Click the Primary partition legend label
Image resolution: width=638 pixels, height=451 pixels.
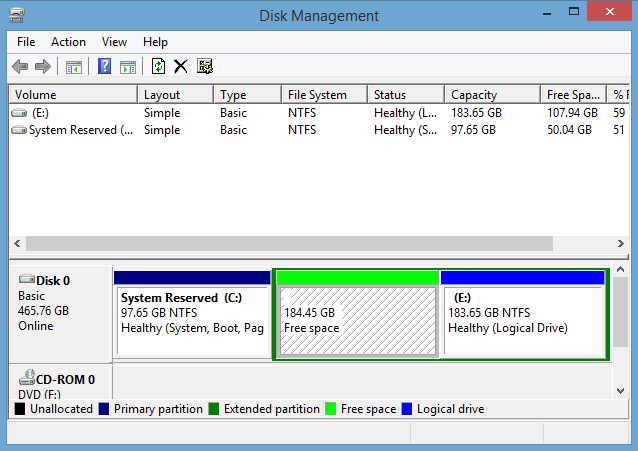(x=158, y=409)
